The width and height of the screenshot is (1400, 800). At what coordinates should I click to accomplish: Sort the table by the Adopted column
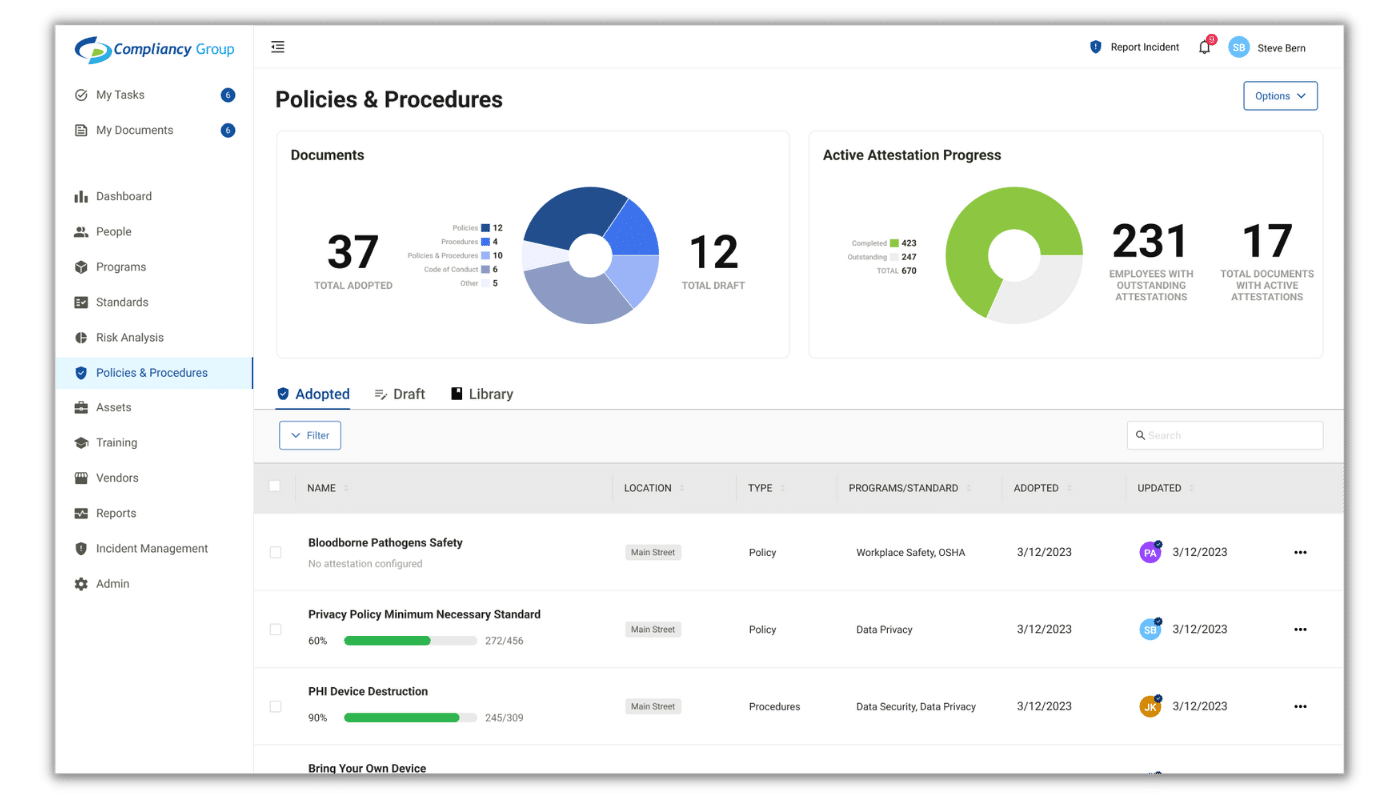coord(1038,488)
